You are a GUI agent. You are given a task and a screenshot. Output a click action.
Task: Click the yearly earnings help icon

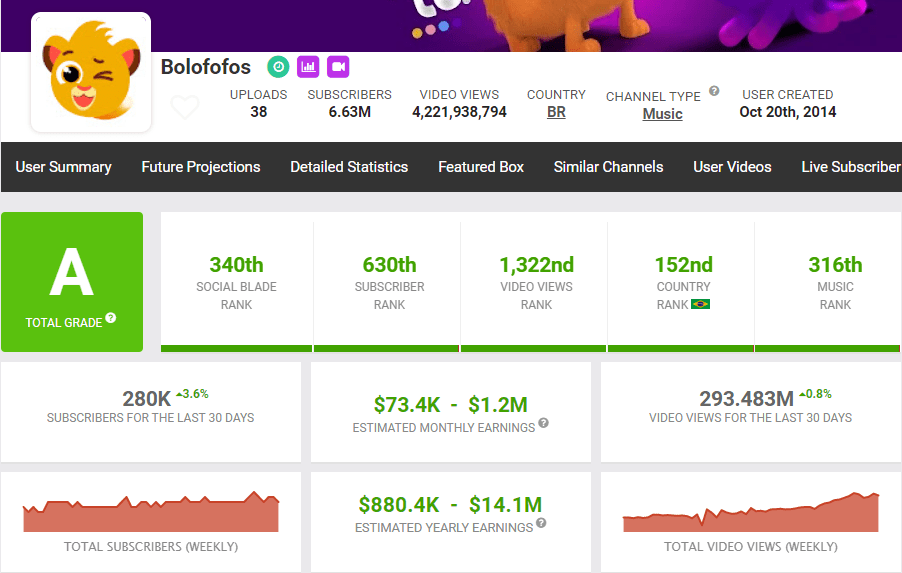541,522
